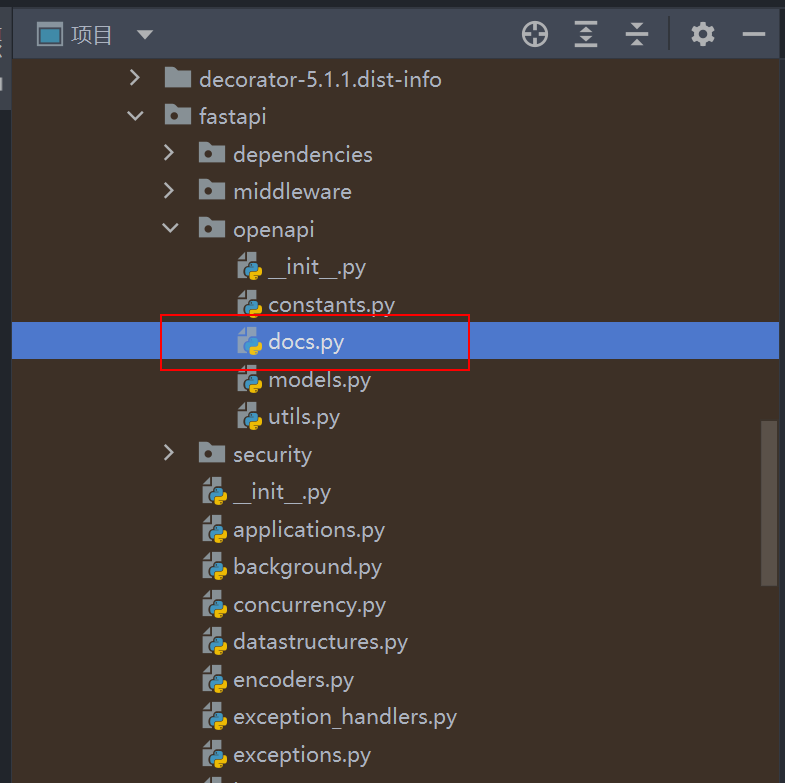
Task: Select exceptions.py in the tree
Action: [302, 755]
